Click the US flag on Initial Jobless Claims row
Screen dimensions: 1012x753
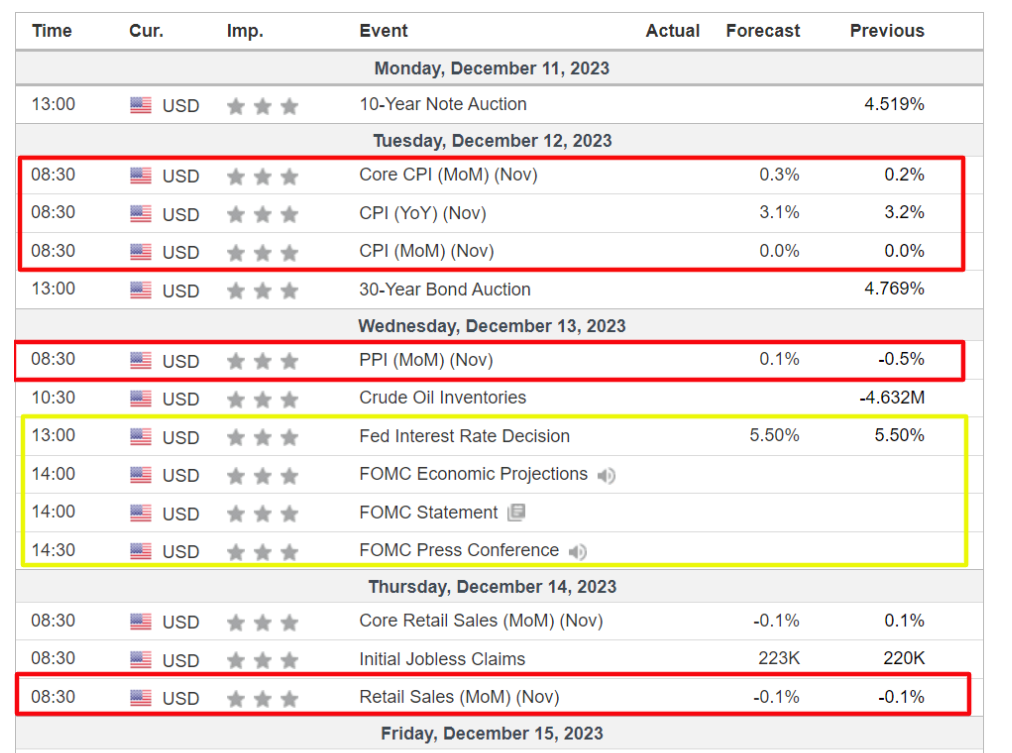[x=141, y=660]
